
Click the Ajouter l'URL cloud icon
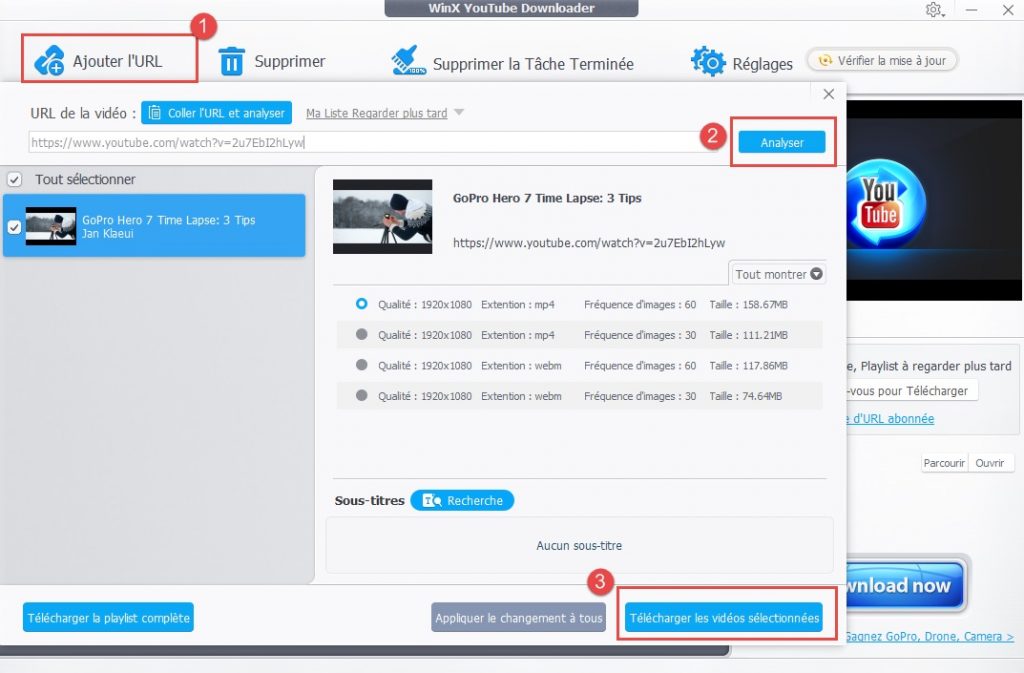49,61
